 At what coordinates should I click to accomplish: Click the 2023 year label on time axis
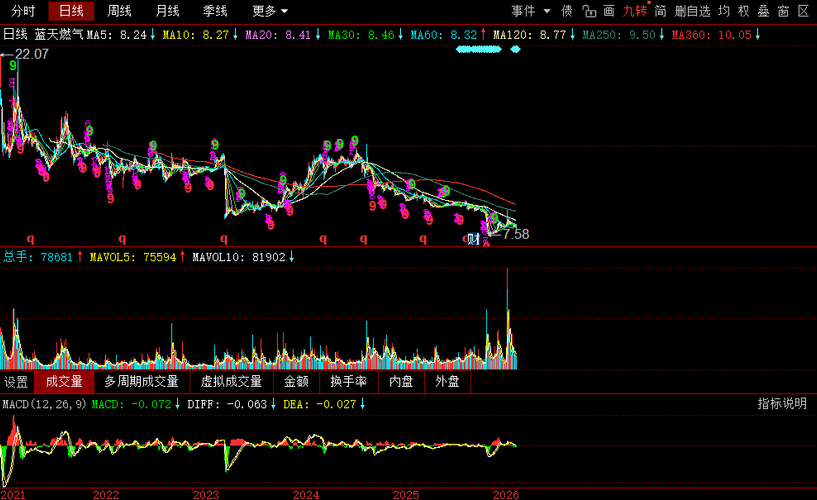[206, 495]
